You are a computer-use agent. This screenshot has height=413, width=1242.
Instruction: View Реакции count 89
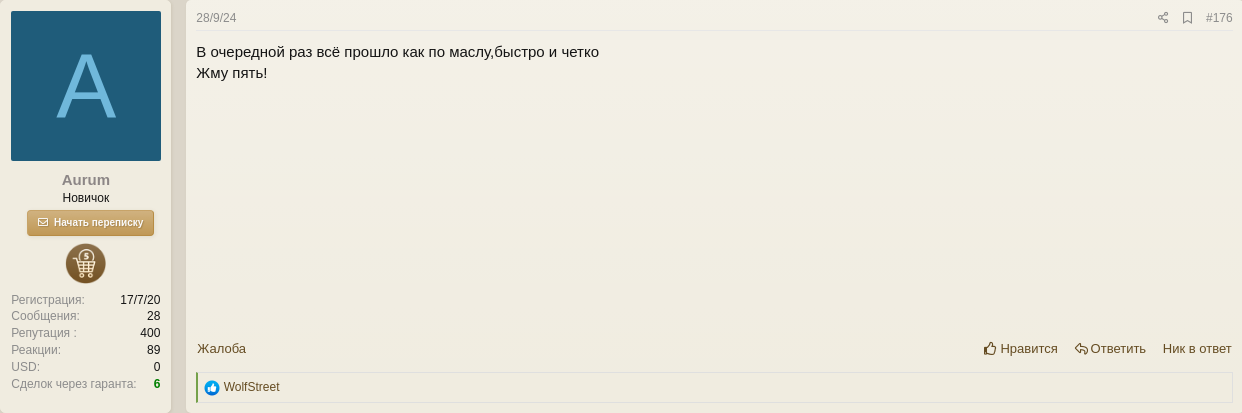(153, 350)
